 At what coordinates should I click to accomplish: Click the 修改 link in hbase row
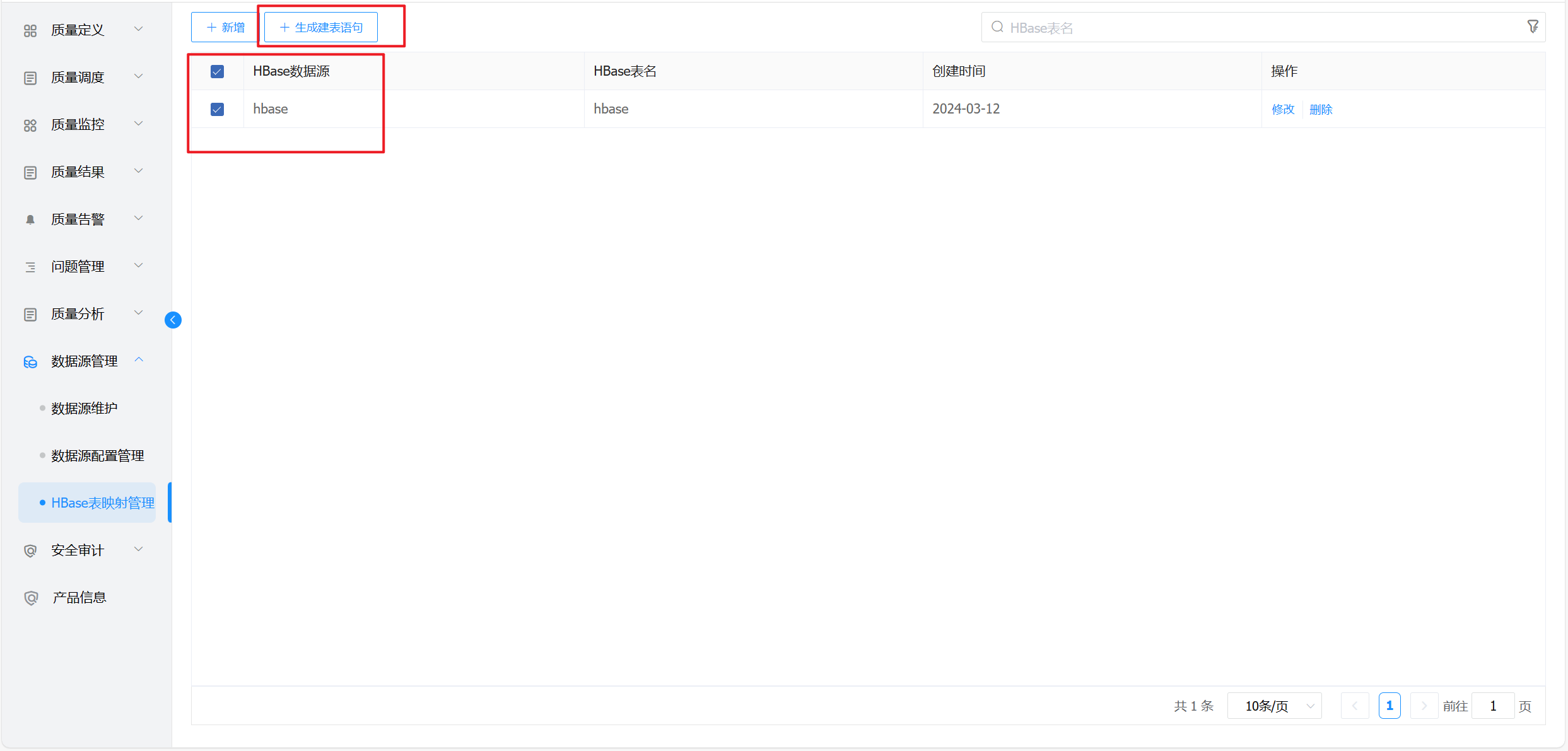(x=1283, y=109)
